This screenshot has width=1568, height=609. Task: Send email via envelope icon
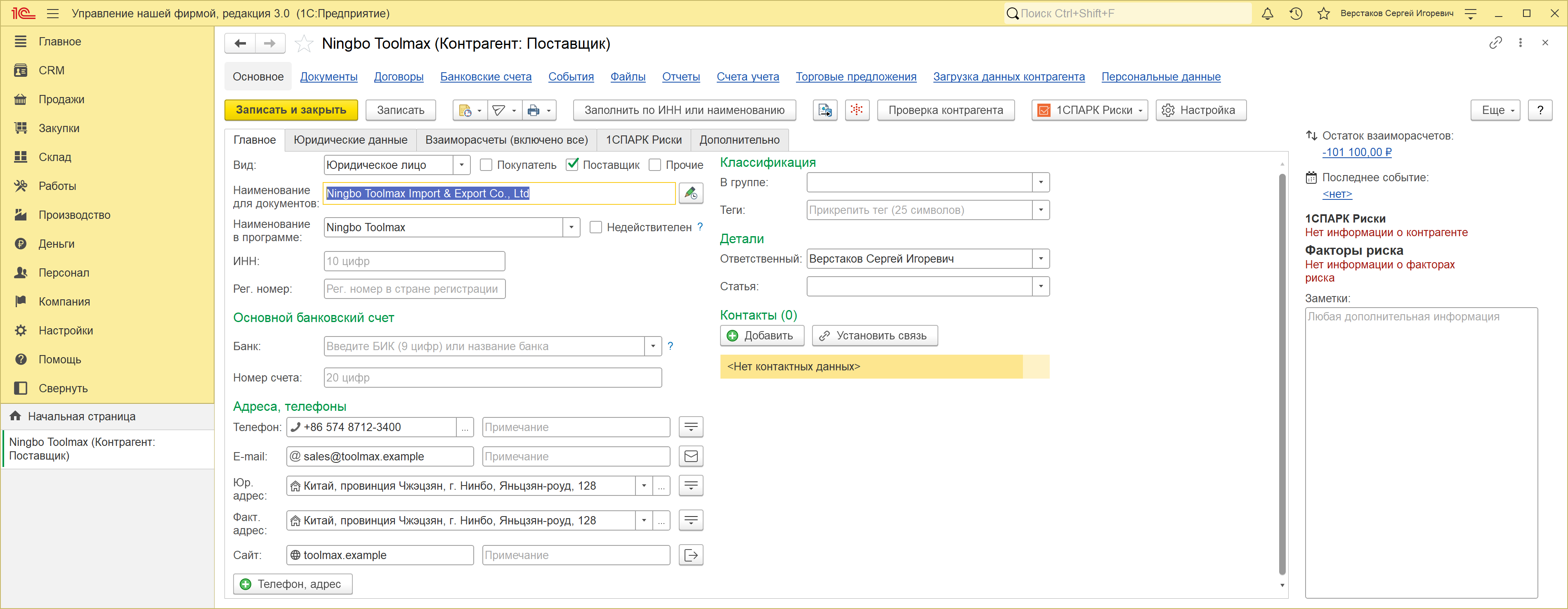click(x=690, y=456)
